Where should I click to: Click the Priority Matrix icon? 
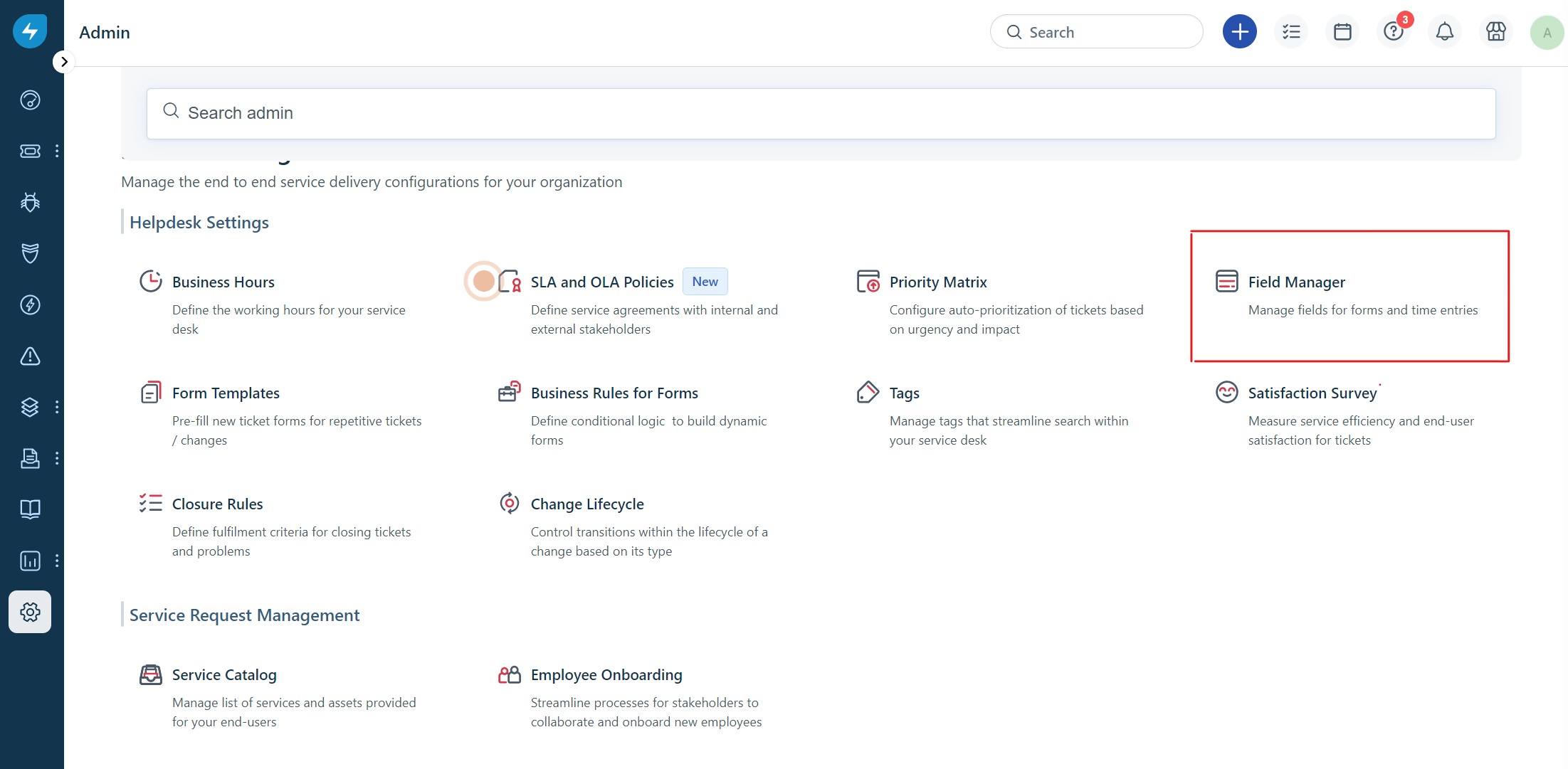(x=868, y=282)
